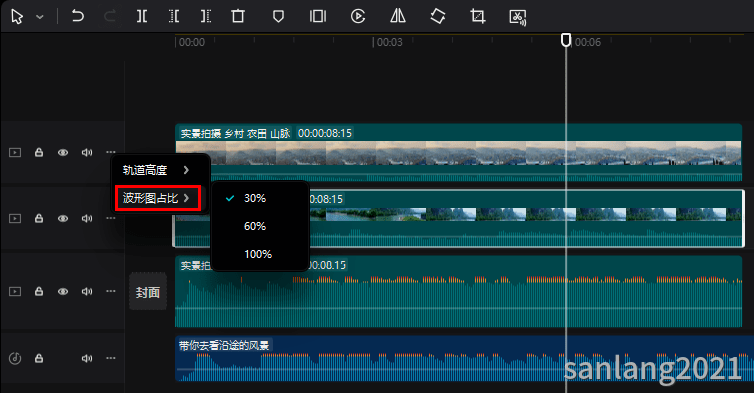
Task: Open more options on third track
Action: tap(111, 291)
